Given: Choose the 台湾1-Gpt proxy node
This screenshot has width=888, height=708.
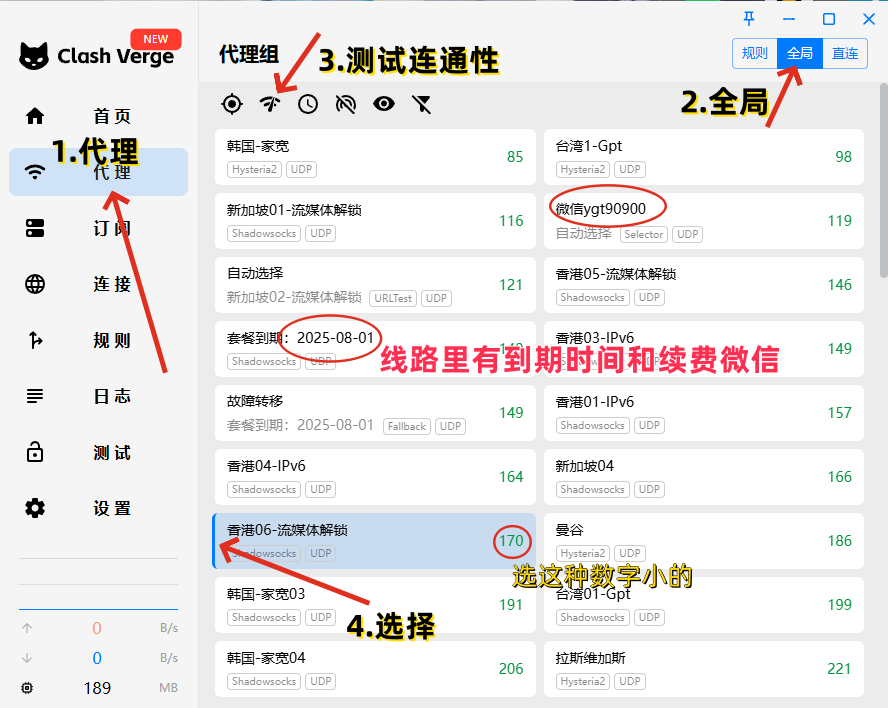Looking at the screenshot, I should pos(703,156).
